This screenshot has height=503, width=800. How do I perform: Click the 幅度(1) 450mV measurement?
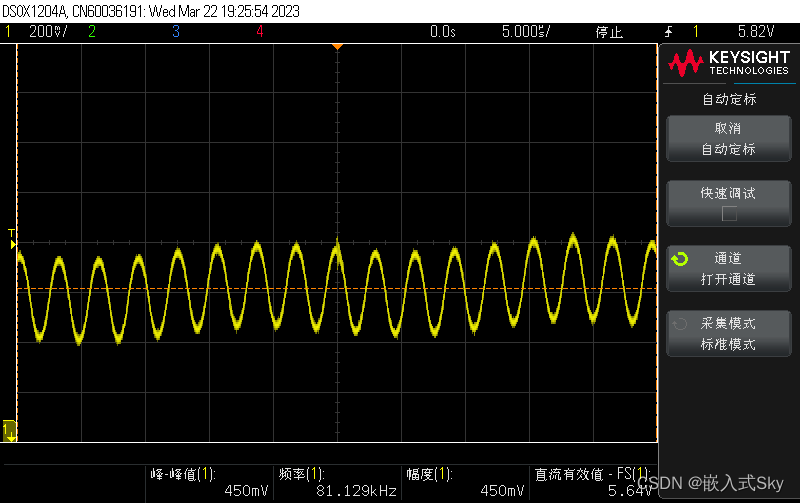point(465,483)
